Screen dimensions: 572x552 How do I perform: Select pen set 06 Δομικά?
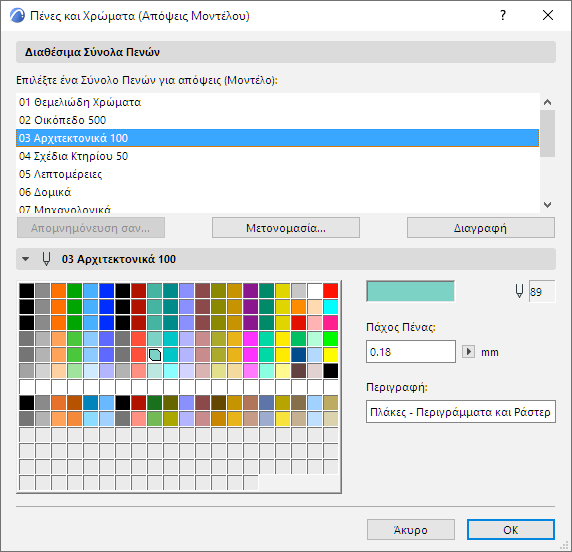(x=277, y=192)
